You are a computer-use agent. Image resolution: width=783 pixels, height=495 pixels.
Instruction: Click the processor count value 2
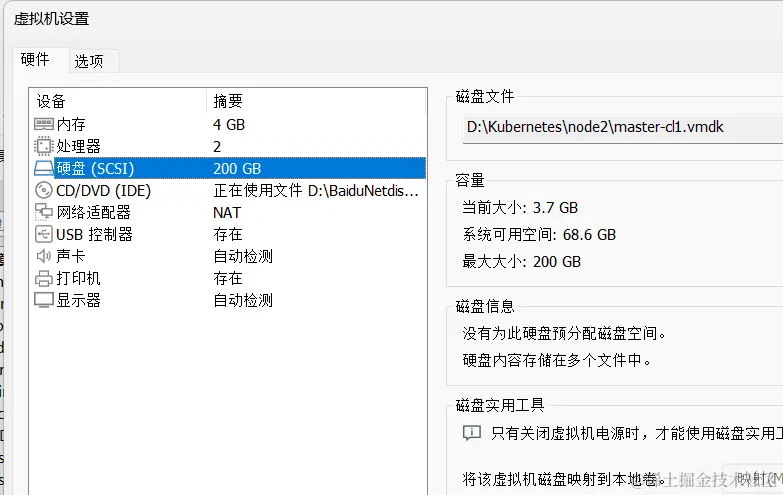[217, 146]
